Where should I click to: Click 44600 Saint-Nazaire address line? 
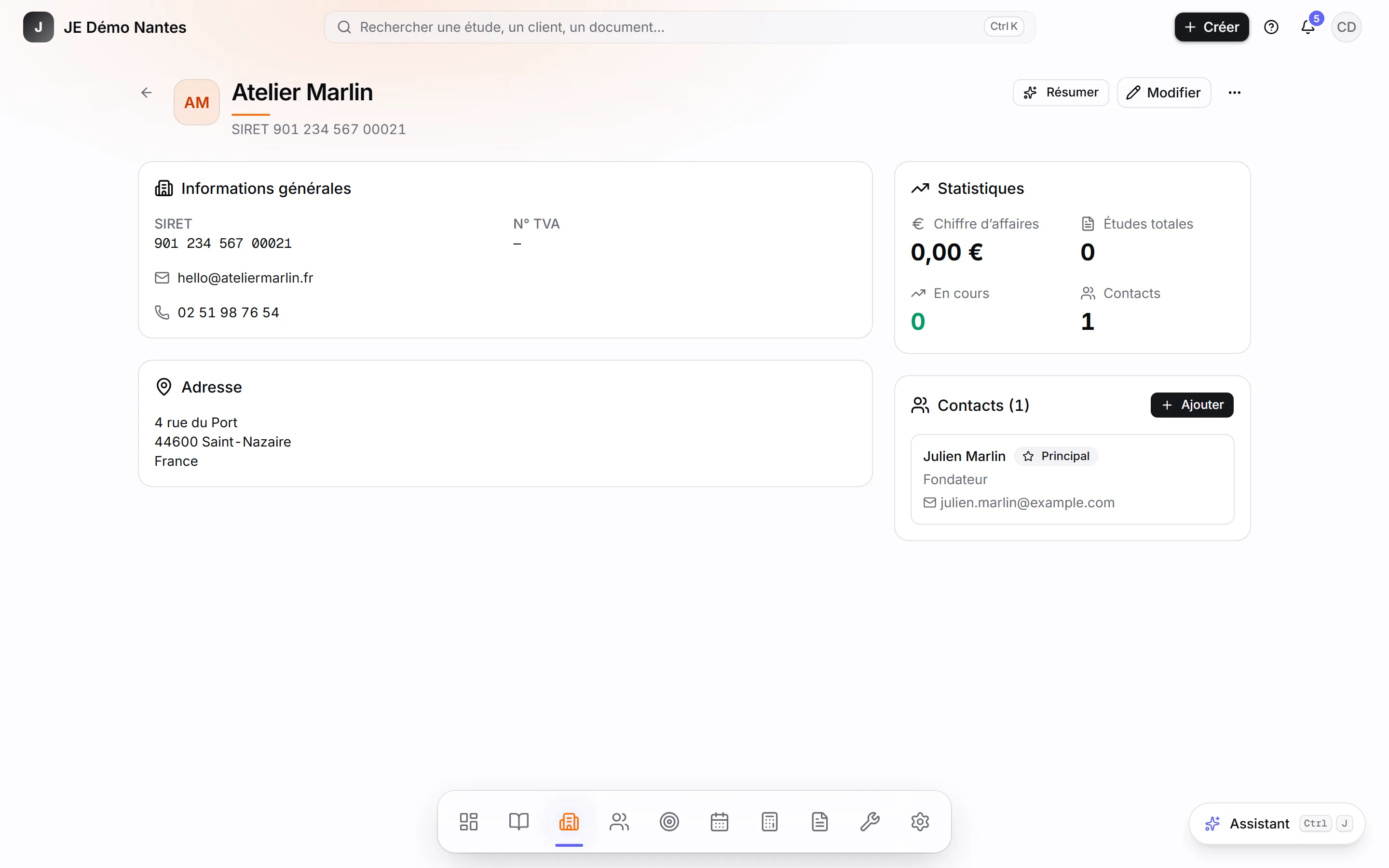click(x=223, y=442)
